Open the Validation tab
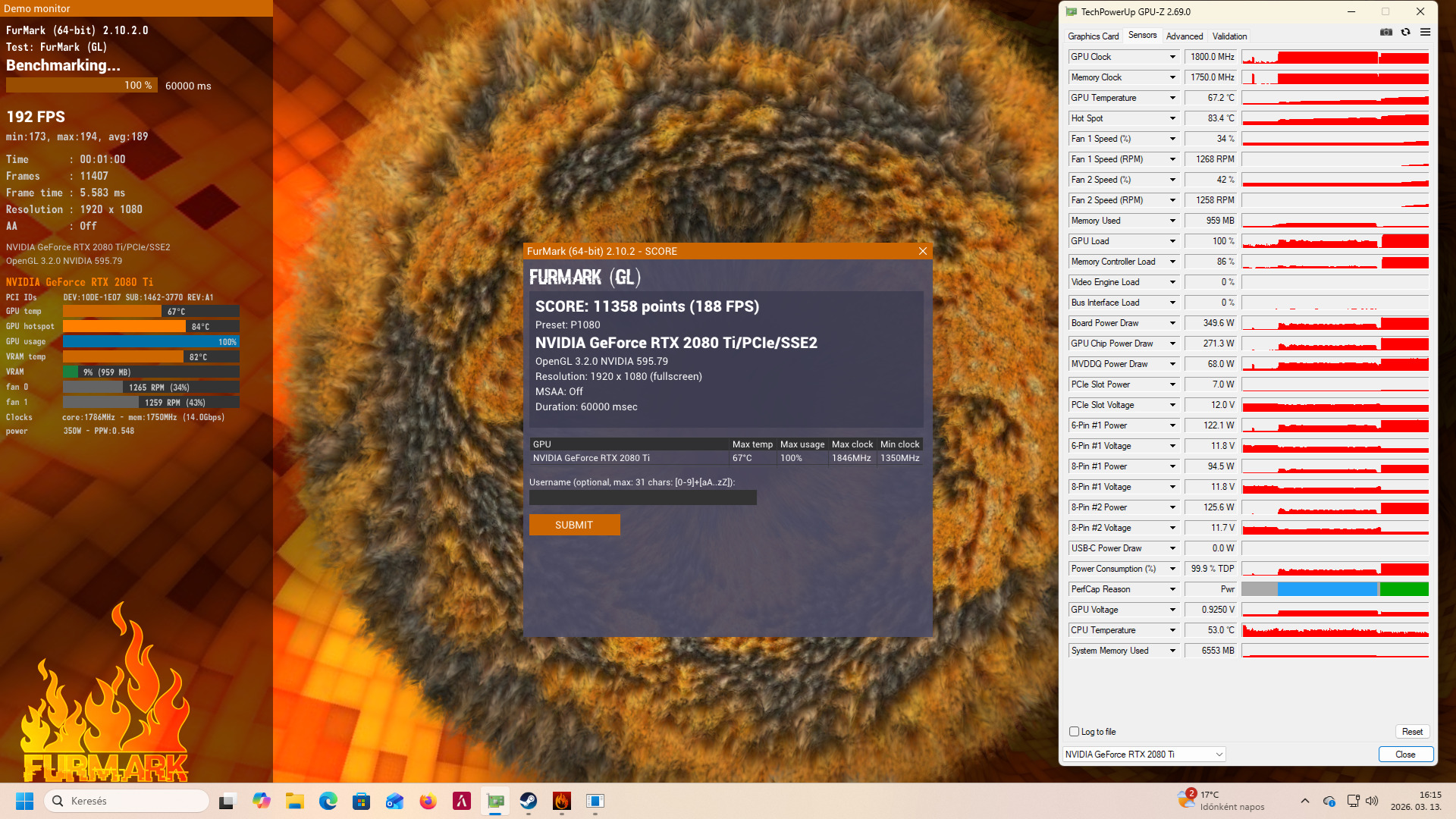 coord(1228,36)
